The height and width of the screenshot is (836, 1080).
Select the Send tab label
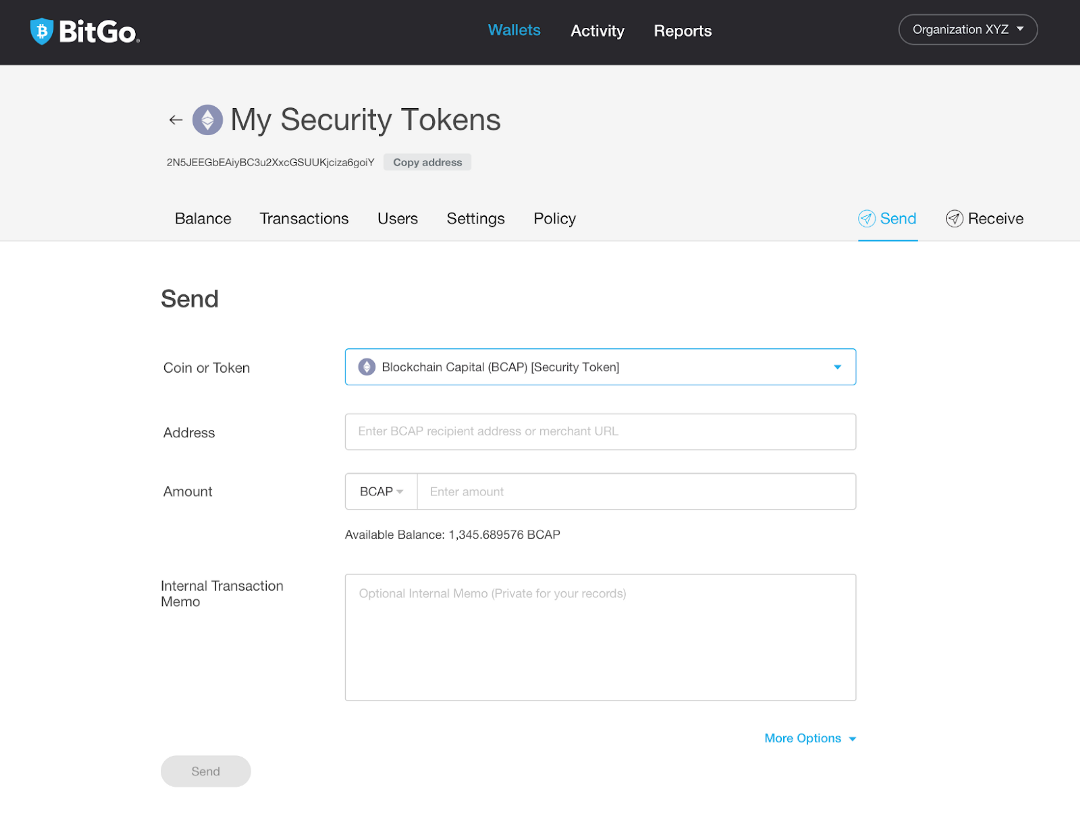[x=898, y=218]
